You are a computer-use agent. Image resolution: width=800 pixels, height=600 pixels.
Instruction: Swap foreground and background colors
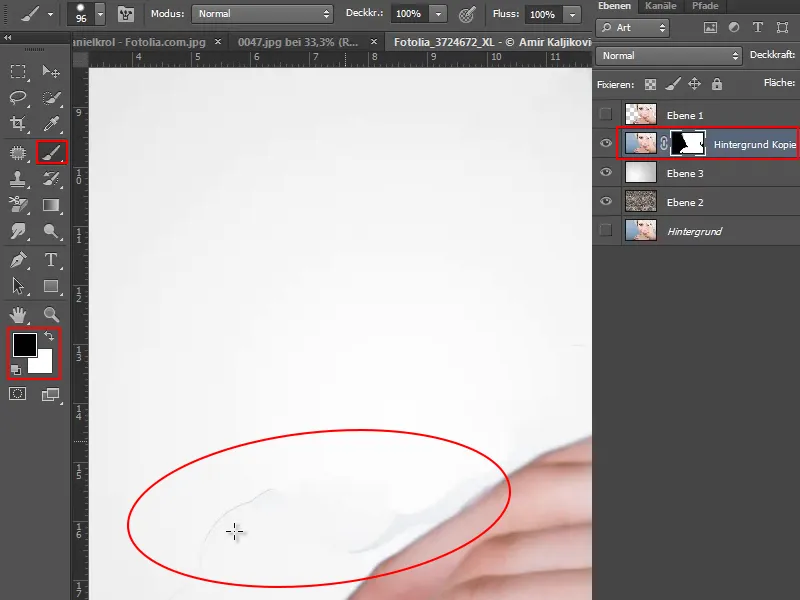(x=49, y=336)
